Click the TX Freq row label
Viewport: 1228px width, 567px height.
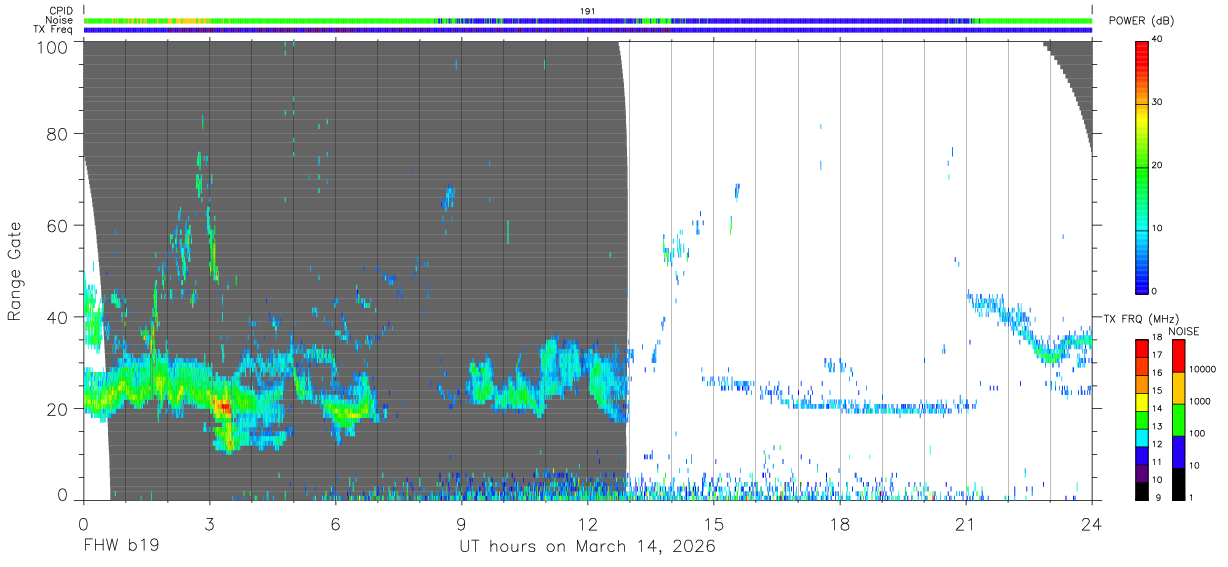(54, 30)
